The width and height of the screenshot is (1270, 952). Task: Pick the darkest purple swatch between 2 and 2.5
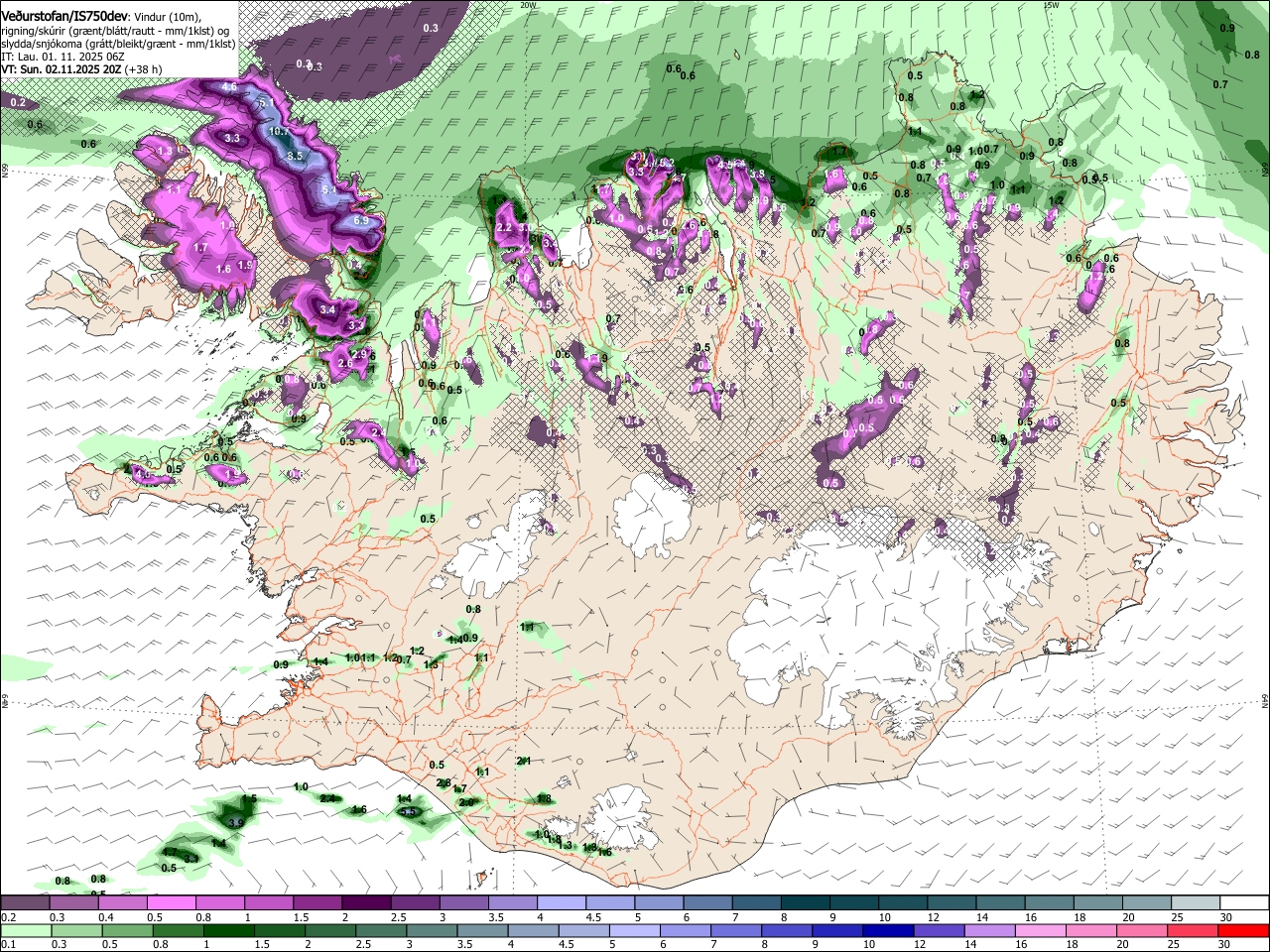pos(368,903)
